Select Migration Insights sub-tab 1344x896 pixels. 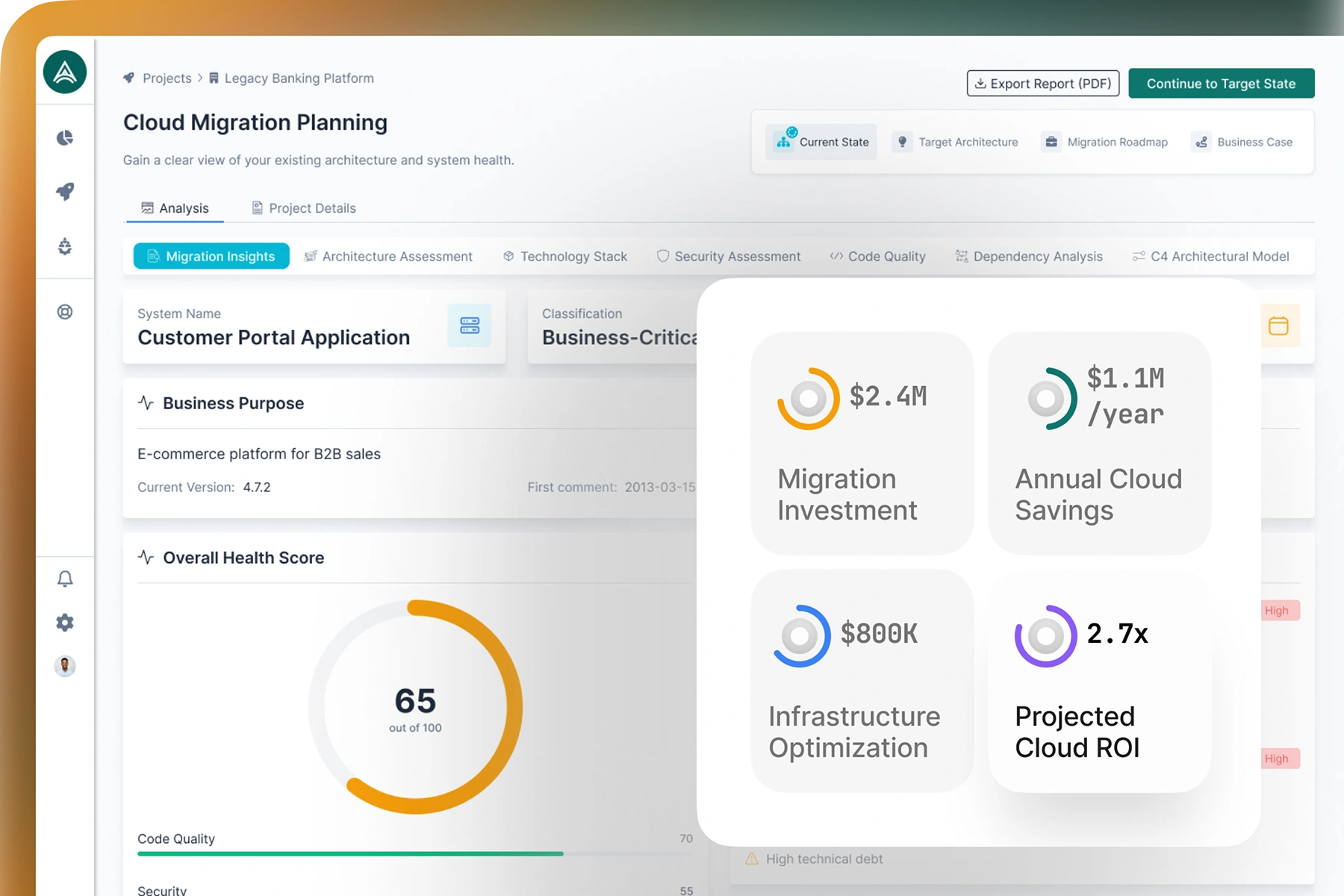click(211, 256)
